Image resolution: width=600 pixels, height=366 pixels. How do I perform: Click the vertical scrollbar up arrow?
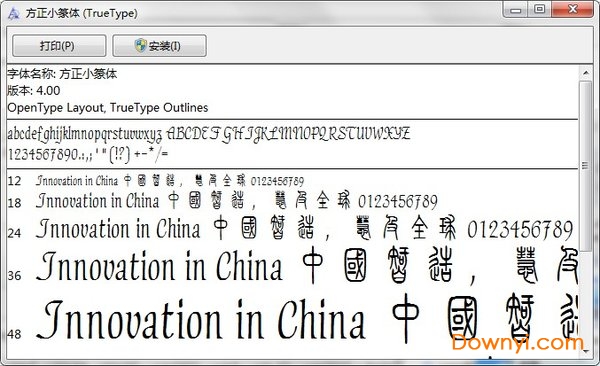click(x=585, y=73)
